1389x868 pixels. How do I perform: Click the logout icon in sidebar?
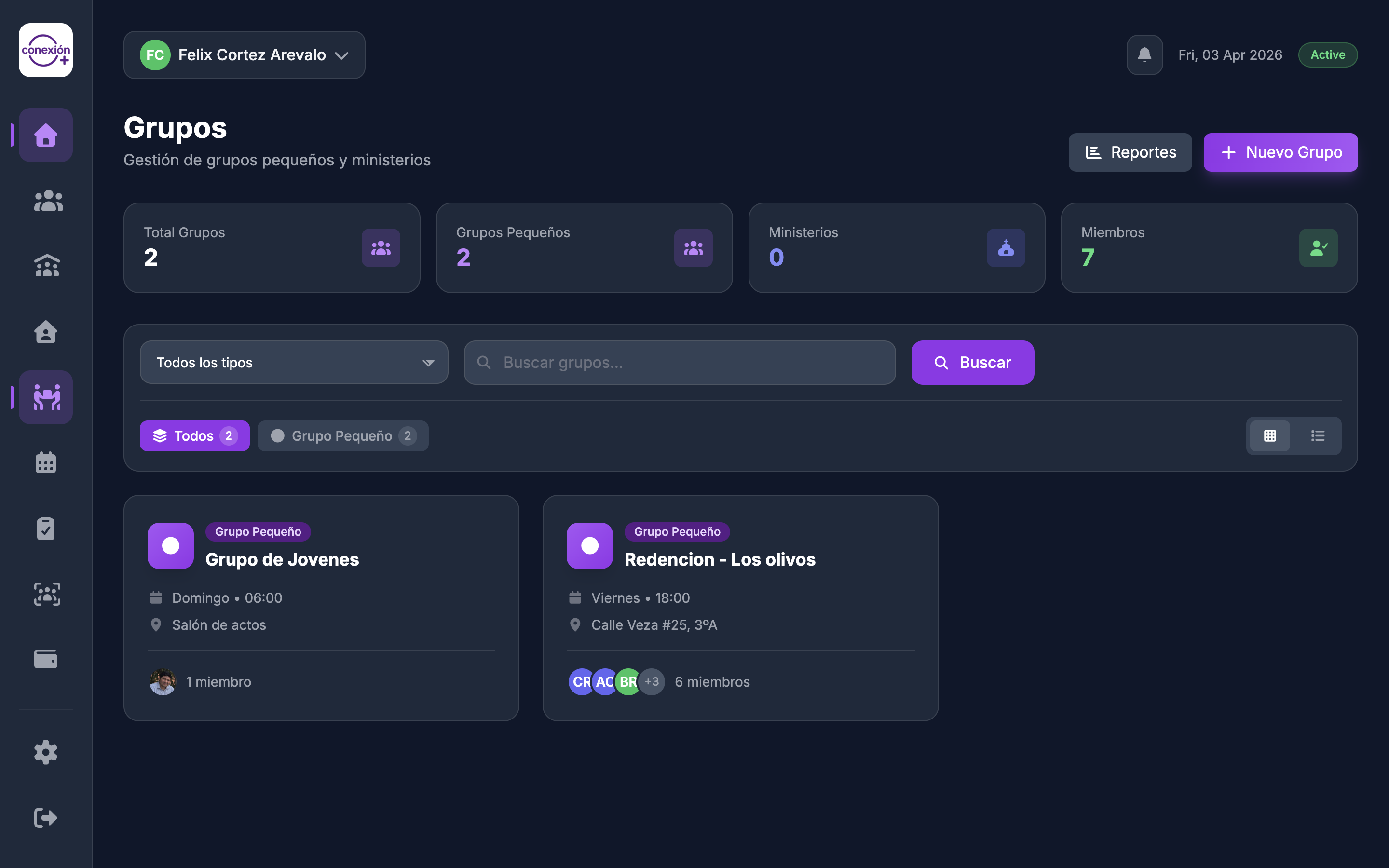pos(45,817)
